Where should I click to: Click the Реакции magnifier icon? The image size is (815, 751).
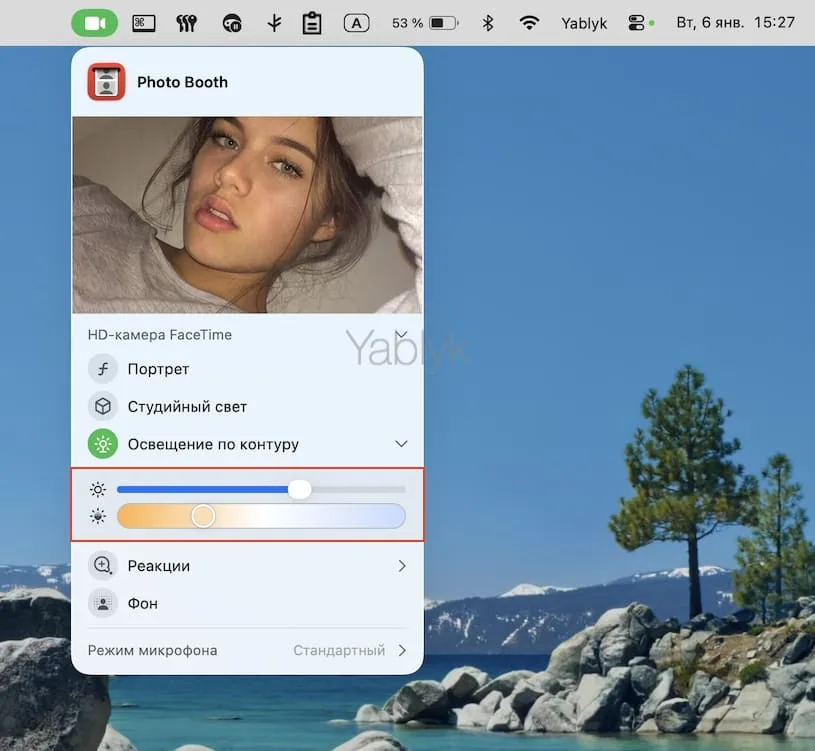coord(101,565)
